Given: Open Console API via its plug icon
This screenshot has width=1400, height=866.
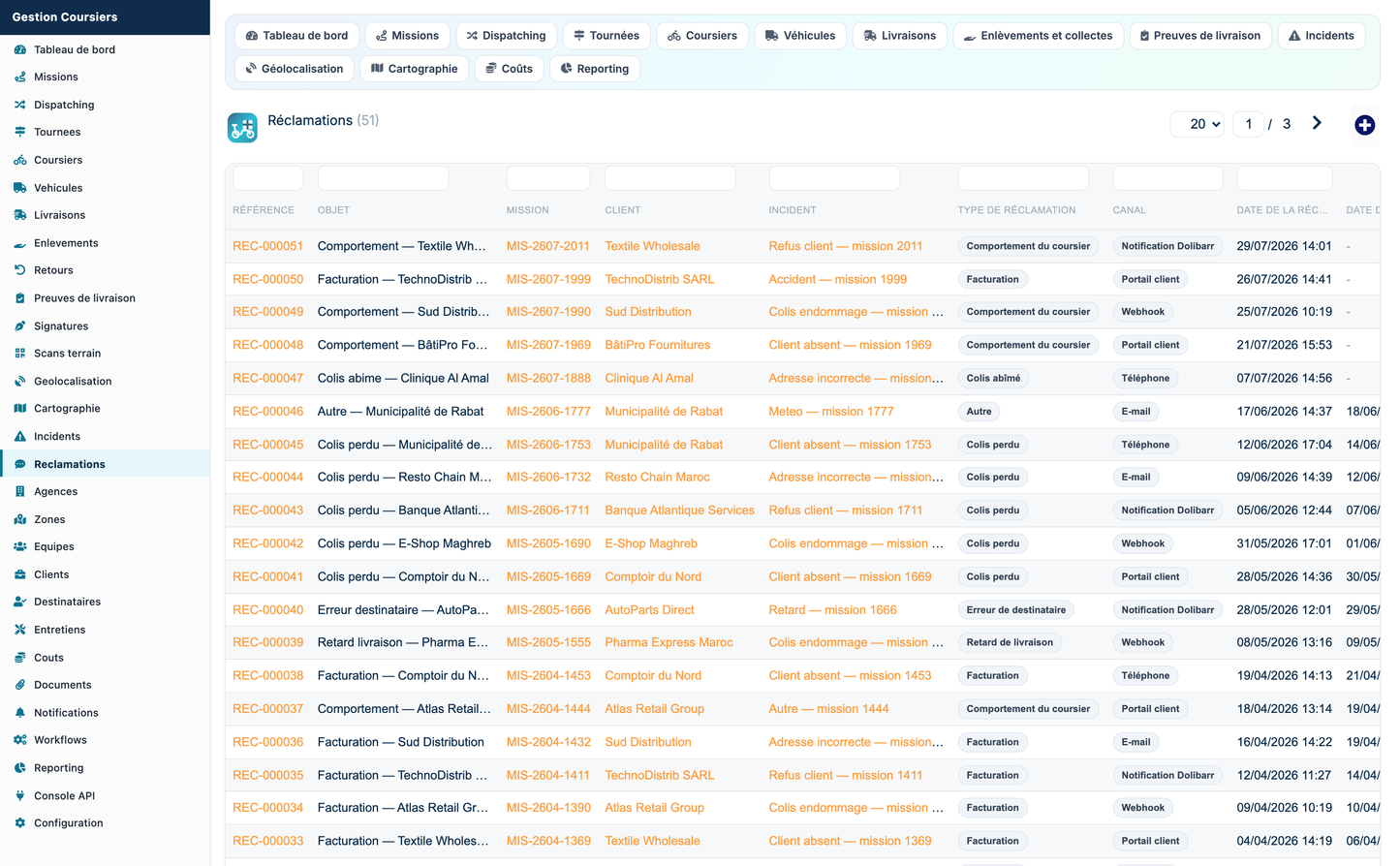Looking at the screenshot, I should pyautogui.click(x=20, y=796).
